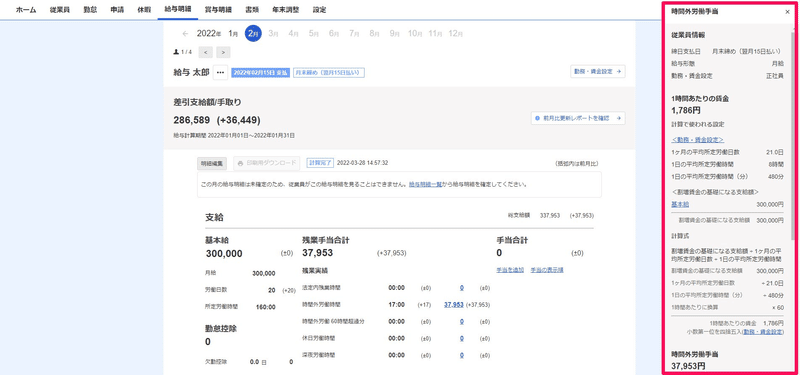
Task: Click the 明細編集 button
Action: click(211, 163)
